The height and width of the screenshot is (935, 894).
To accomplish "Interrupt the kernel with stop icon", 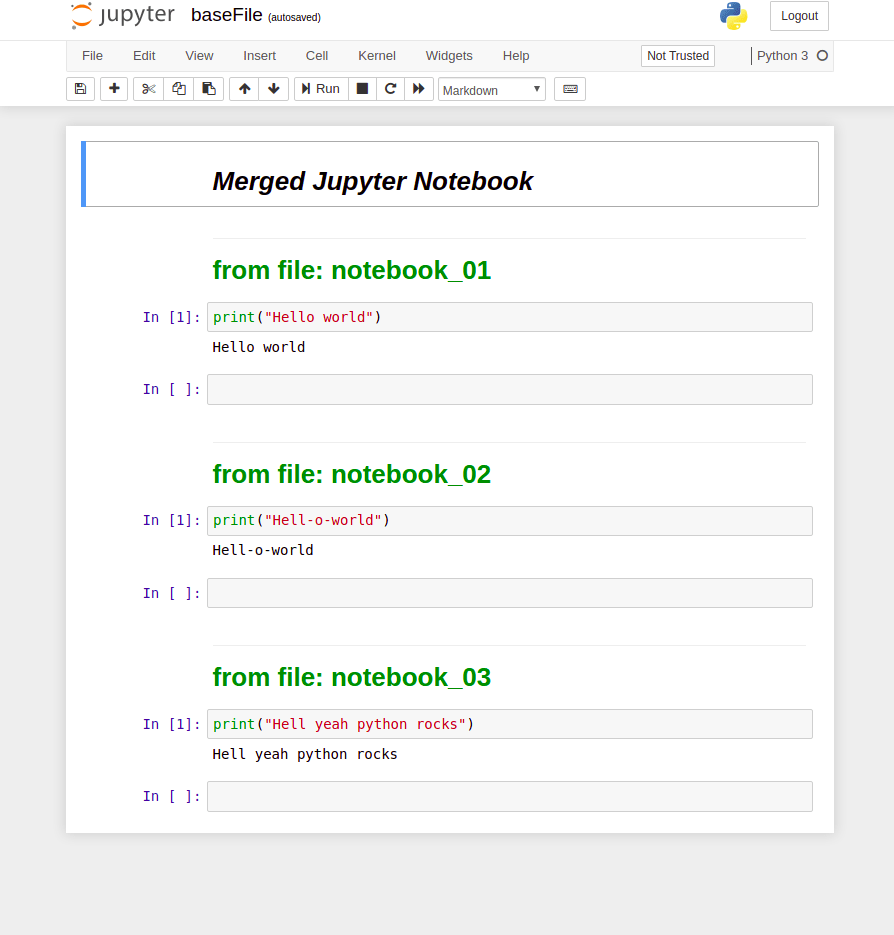I will click(362, 89).
